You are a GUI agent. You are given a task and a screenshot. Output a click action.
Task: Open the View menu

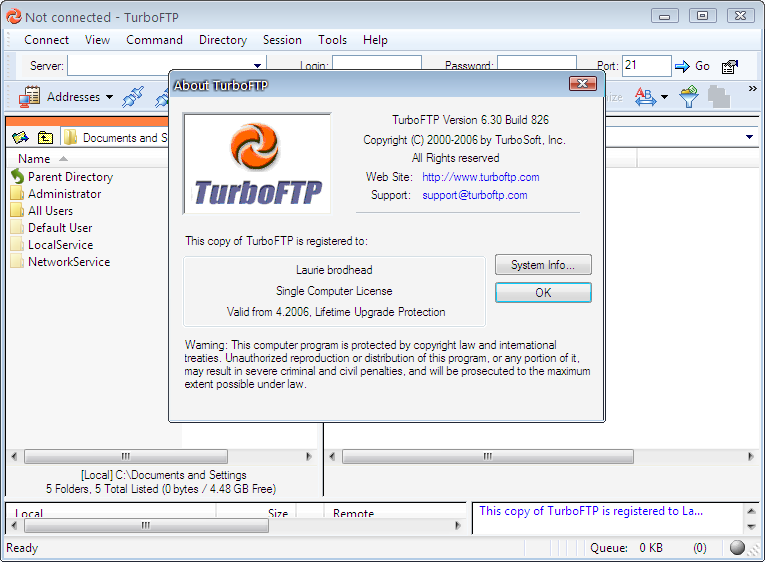[97, 40]
